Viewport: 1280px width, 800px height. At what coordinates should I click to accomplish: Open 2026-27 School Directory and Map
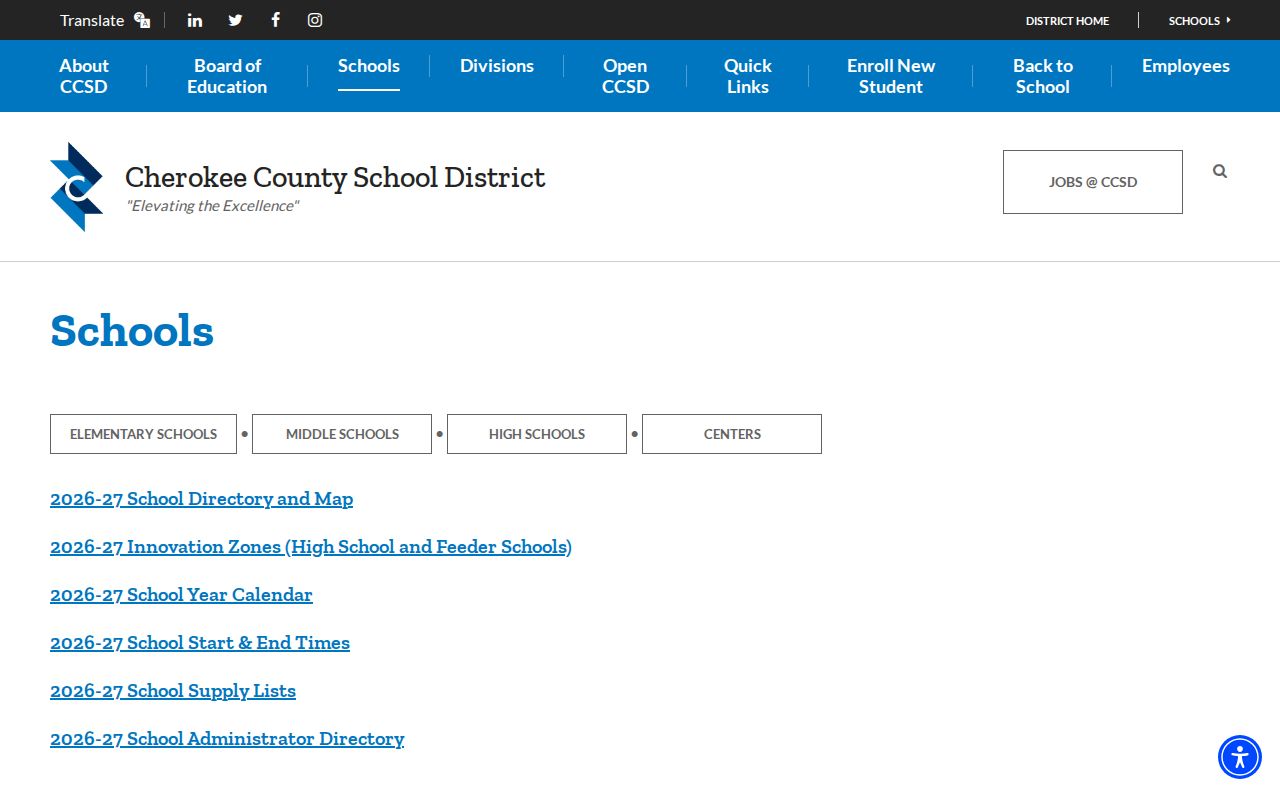201,499
